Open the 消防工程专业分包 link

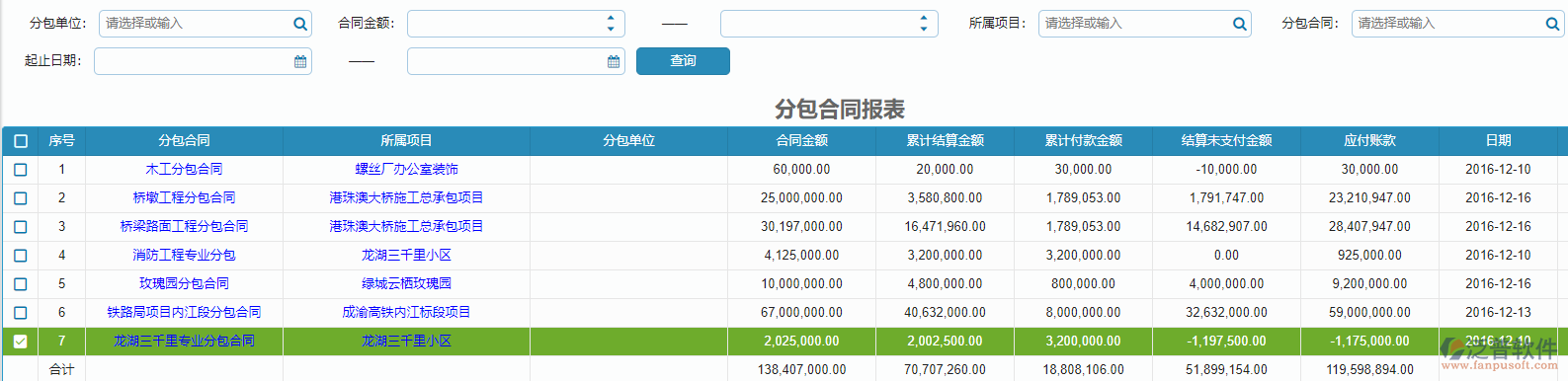(185, 256)
